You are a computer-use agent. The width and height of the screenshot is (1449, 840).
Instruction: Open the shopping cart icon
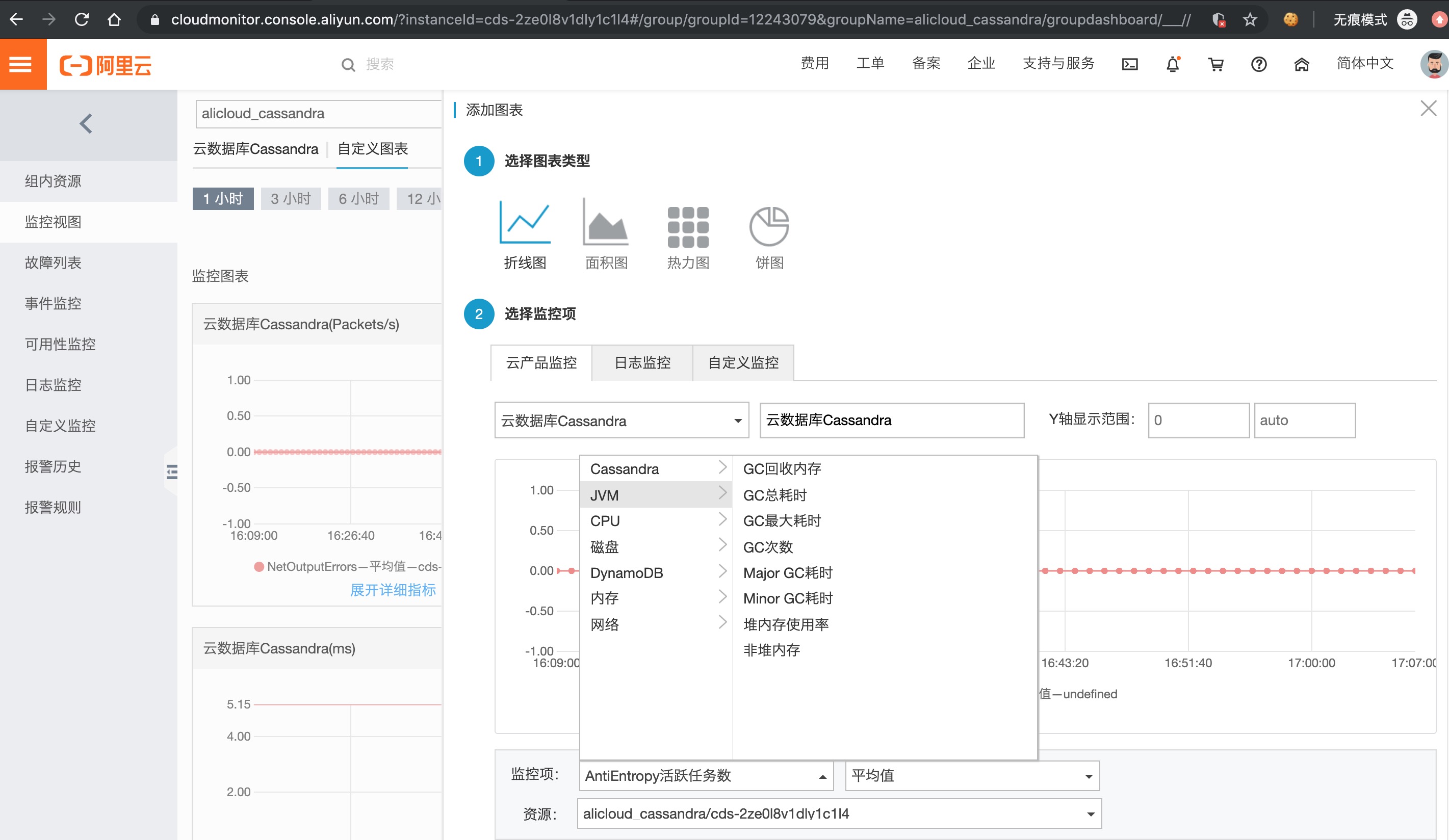[x=1215, y=64]
